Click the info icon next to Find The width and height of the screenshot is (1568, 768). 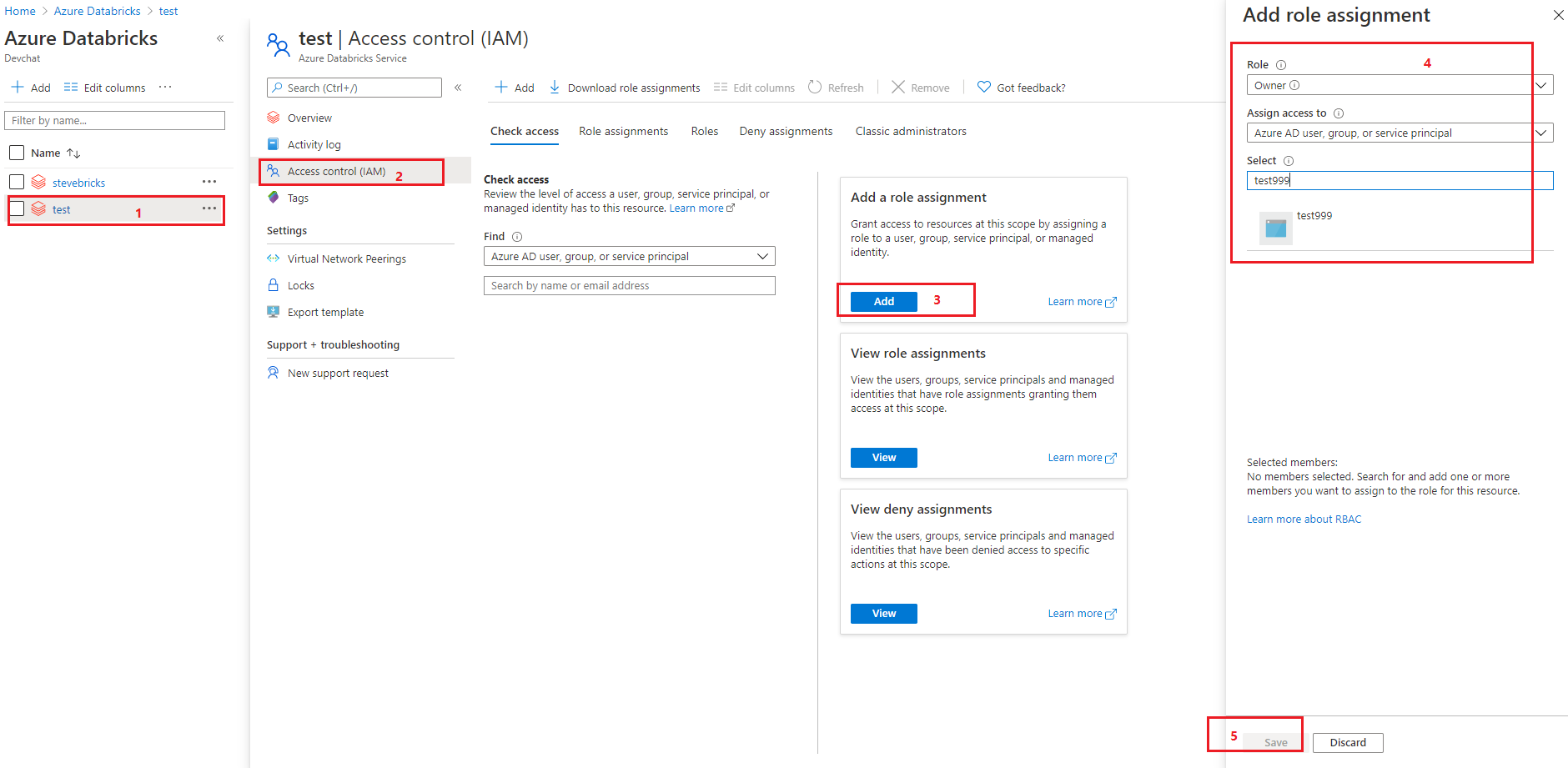[517, 237]
